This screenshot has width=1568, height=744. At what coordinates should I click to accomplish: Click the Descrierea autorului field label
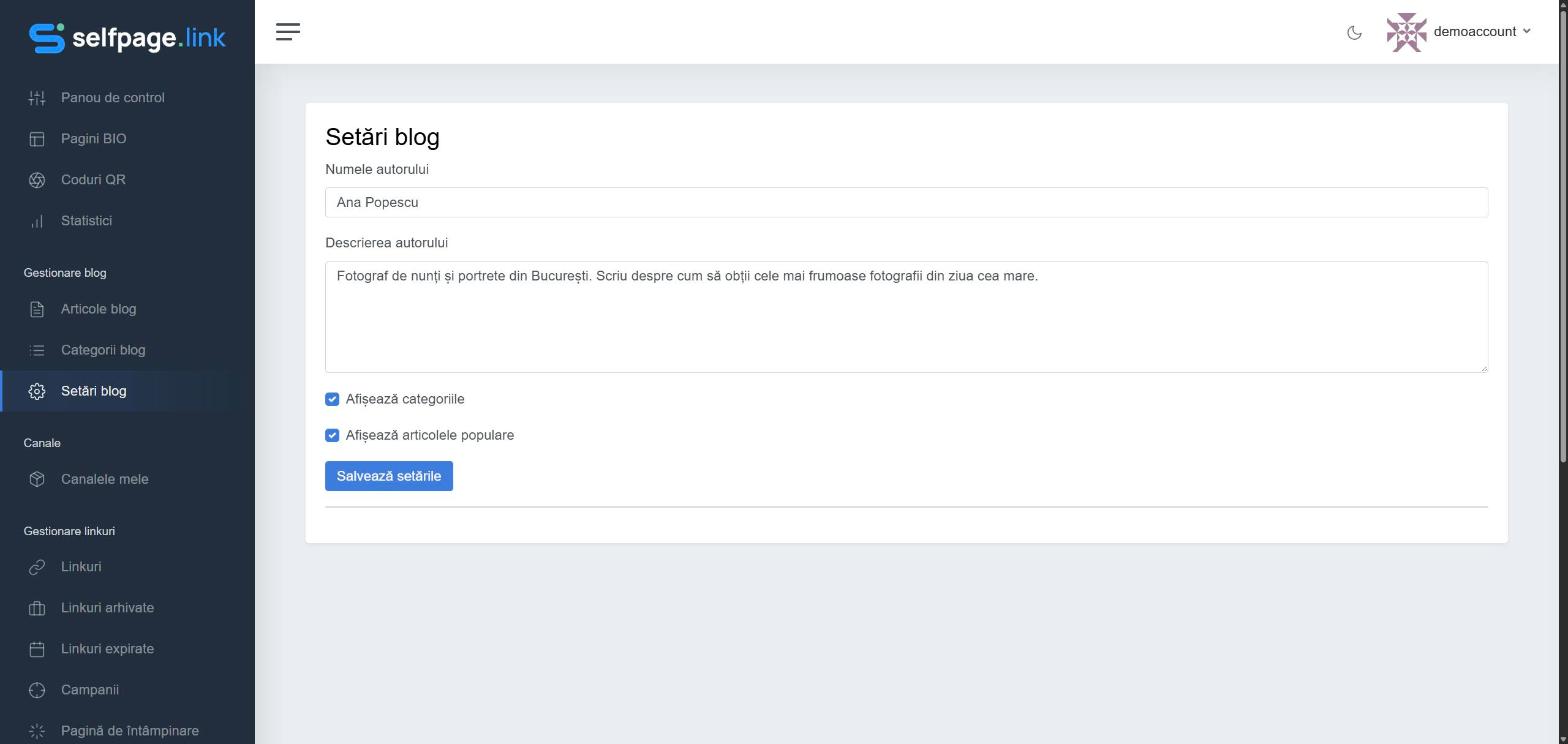386,243
